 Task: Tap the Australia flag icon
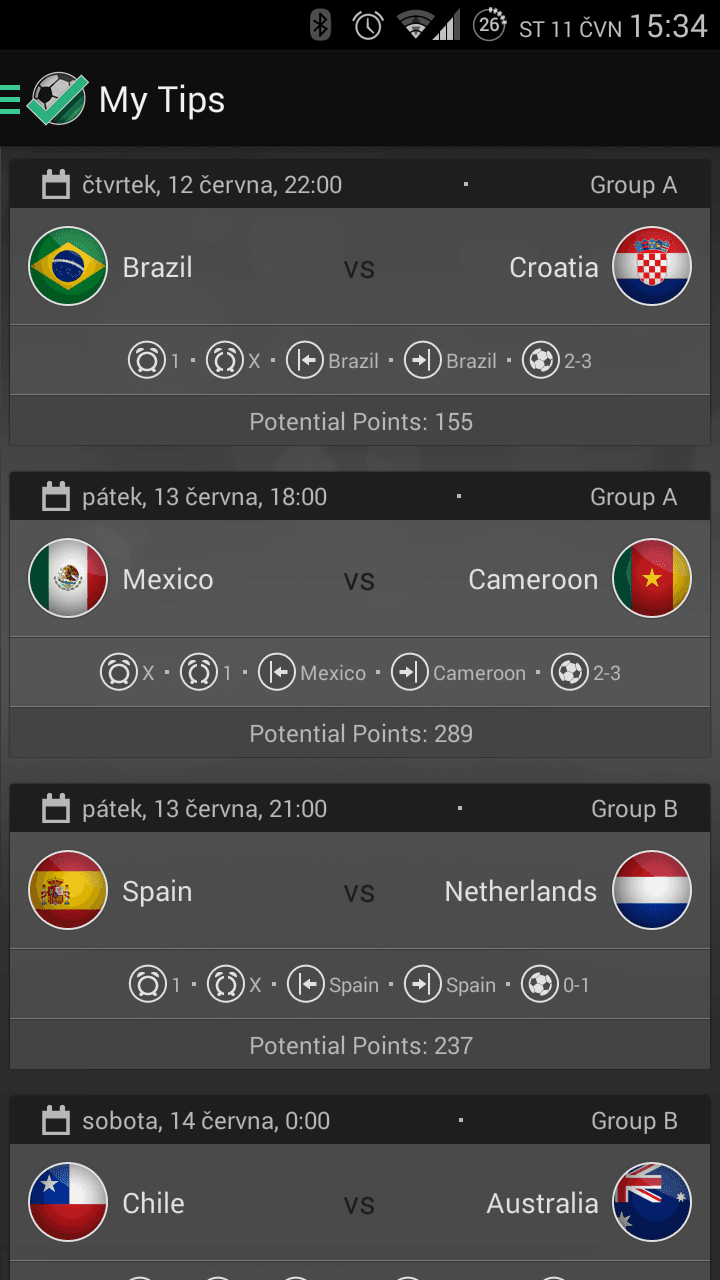click(x=652, y=1202)
